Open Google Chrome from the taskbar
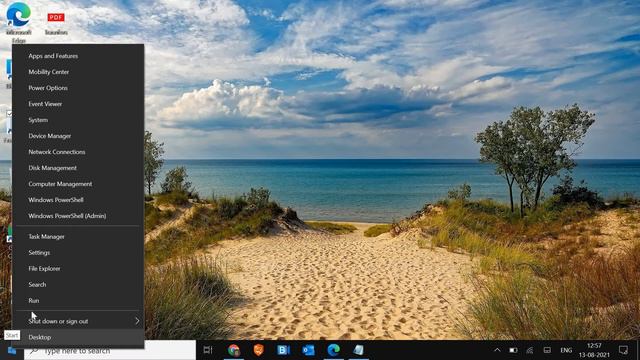Image resolution: width=640 pixels, height=360 pixels. (233, 350)
